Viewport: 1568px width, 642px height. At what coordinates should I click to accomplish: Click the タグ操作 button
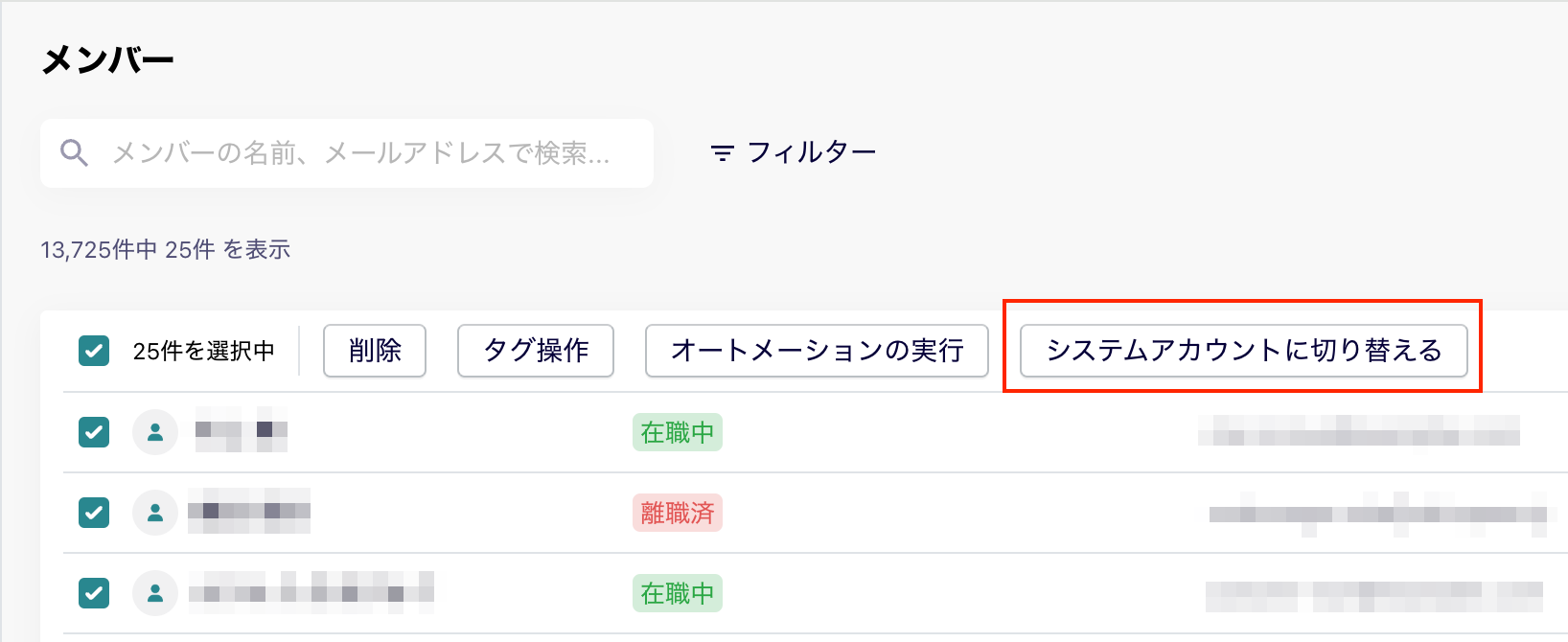point(535,352)
